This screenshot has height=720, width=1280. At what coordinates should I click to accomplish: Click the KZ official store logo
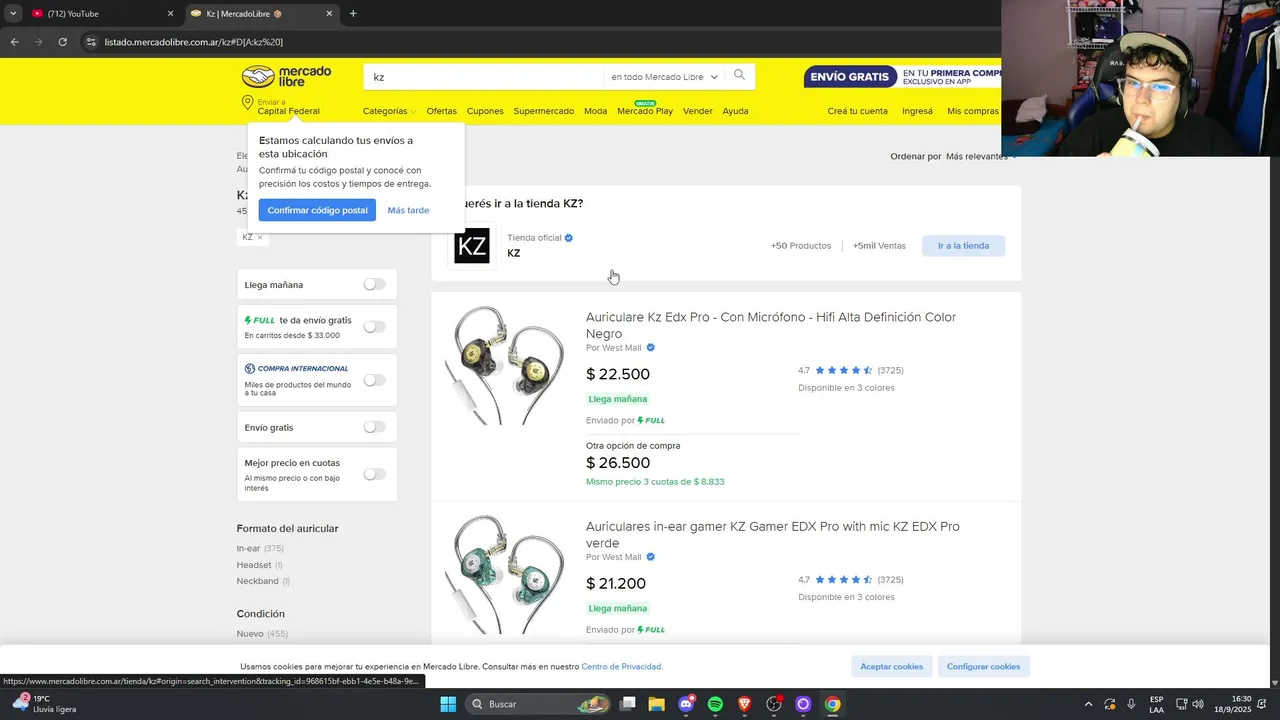click(x=472, y=246)
